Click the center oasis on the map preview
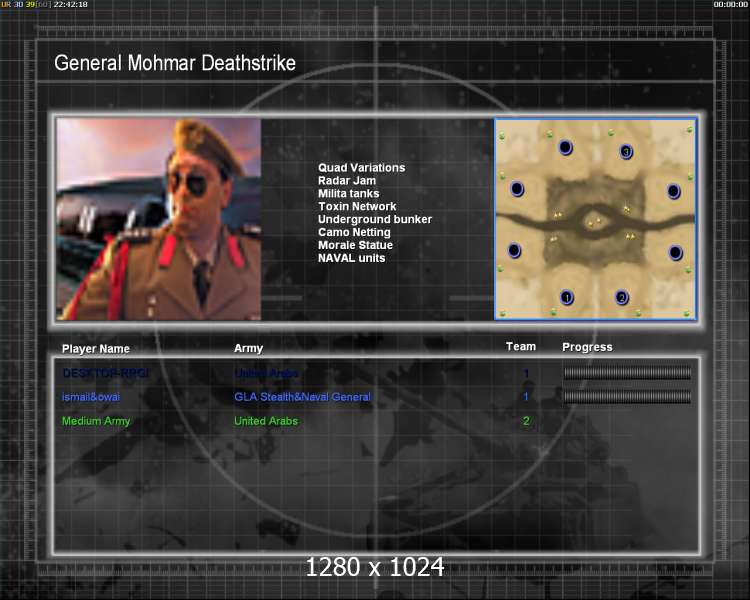Screen dimensions: 750x600 point(595,222)
